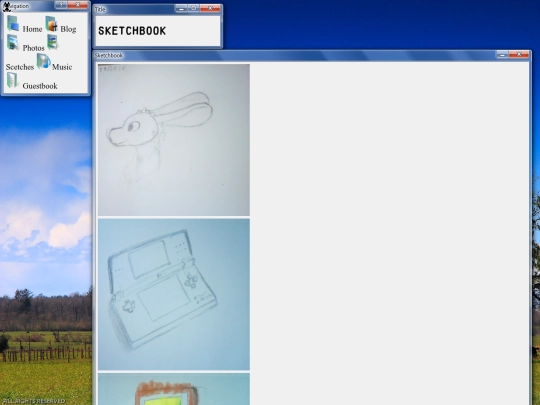Open the Home link text
Image resolution: width=540 pixels, height=405 pixels.
(x=32, y=29)
